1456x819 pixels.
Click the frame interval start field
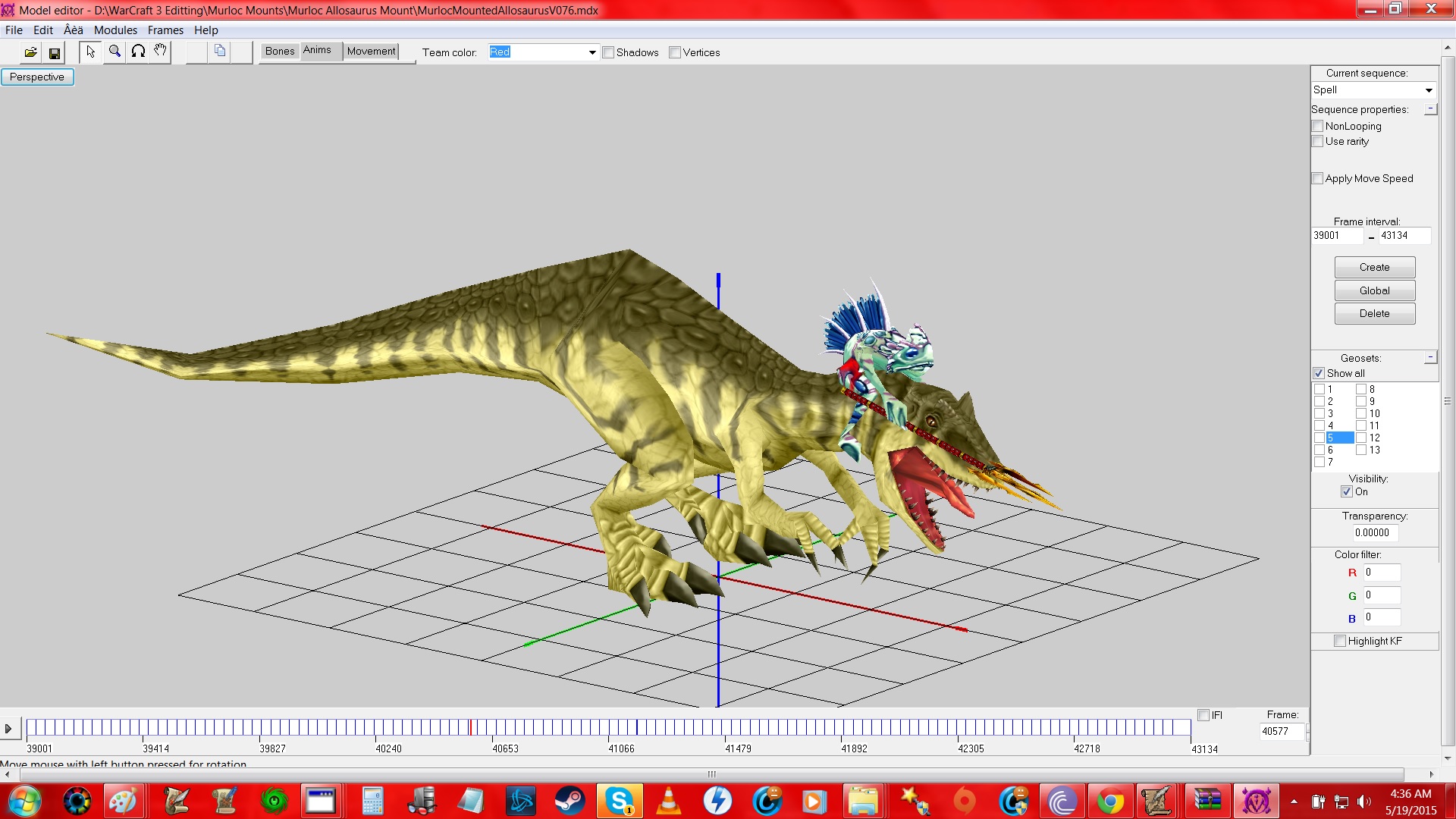coord(1337,236)
